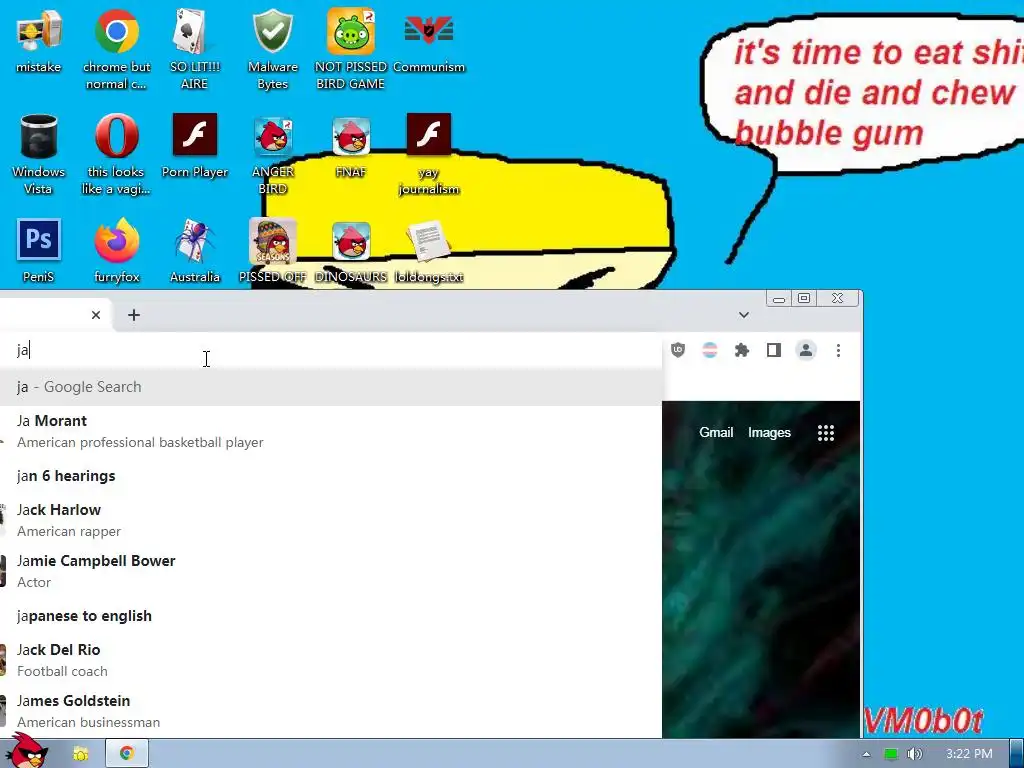Open 'chrome but normal c...' desktop icon
Image resolution: width=1024 pixels, height=768 pixels.
click(x=116, y=49)
